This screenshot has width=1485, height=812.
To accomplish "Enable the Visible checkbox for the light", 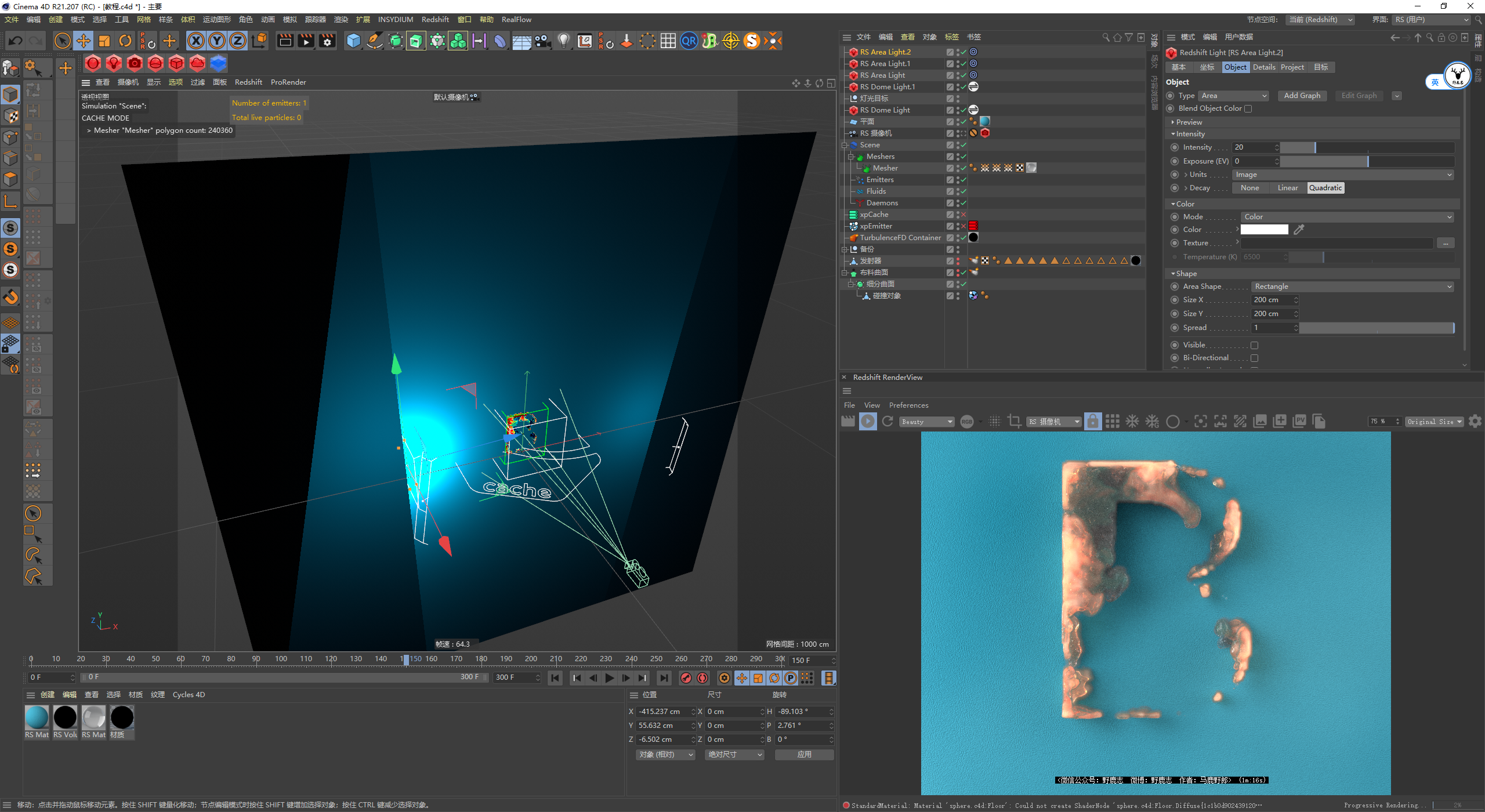I will point(1254,346).
